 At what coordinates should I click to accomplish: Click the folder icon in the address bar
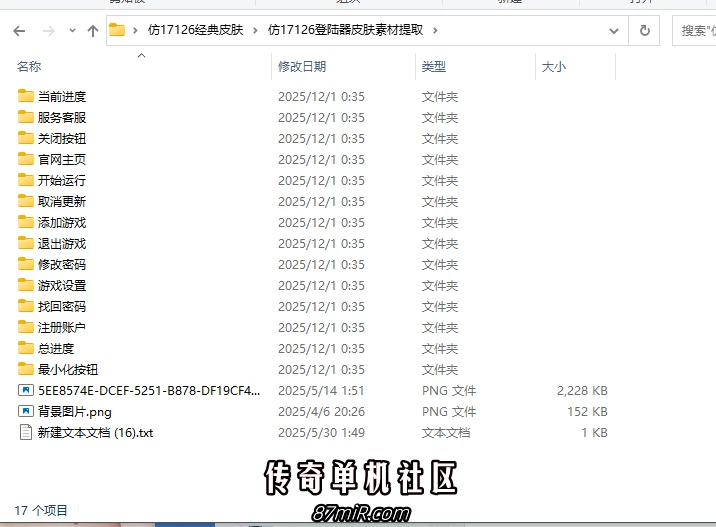click(x=117, y=30)
